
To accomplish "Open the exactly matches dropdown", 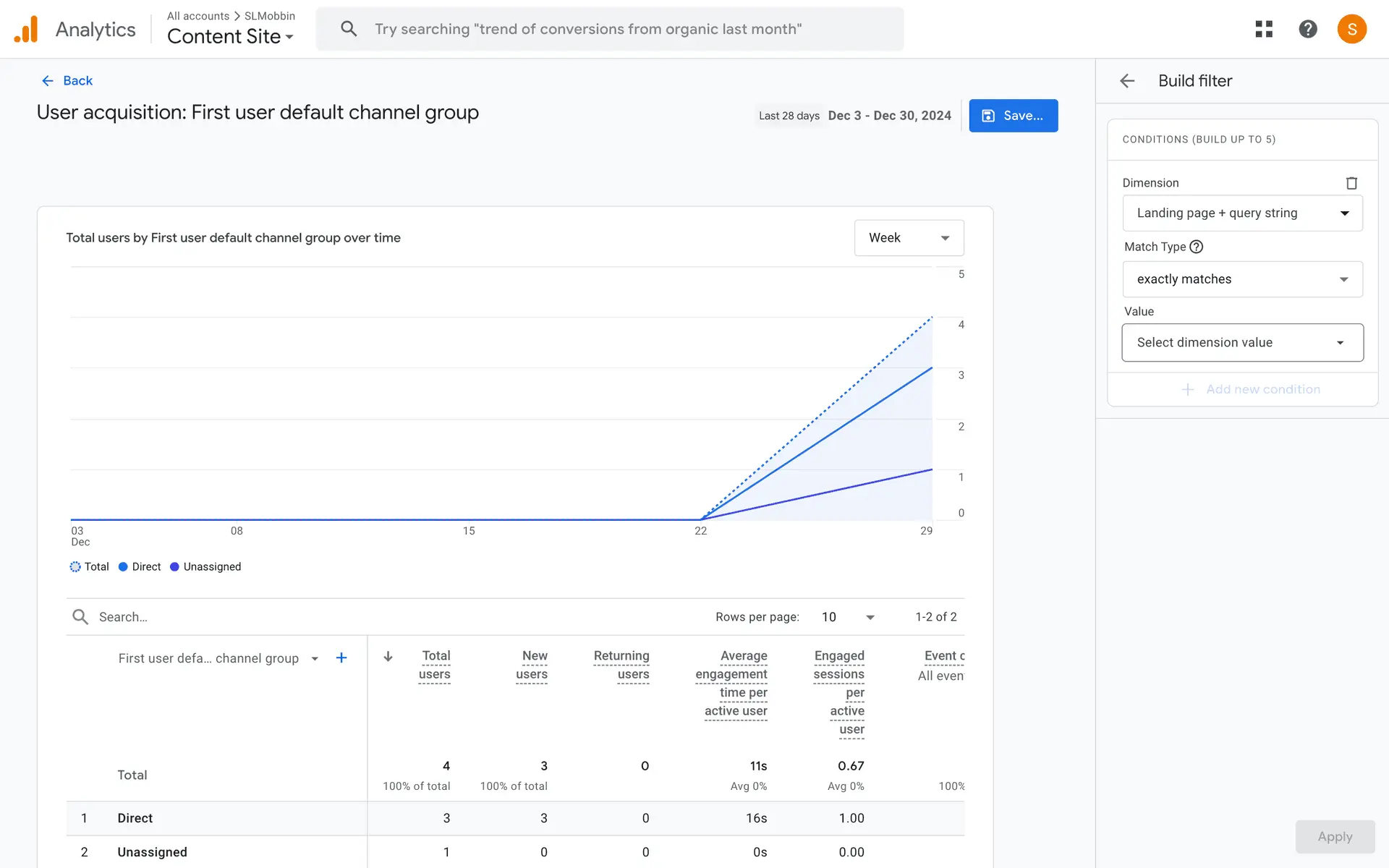I will (x=1242, y=279).
